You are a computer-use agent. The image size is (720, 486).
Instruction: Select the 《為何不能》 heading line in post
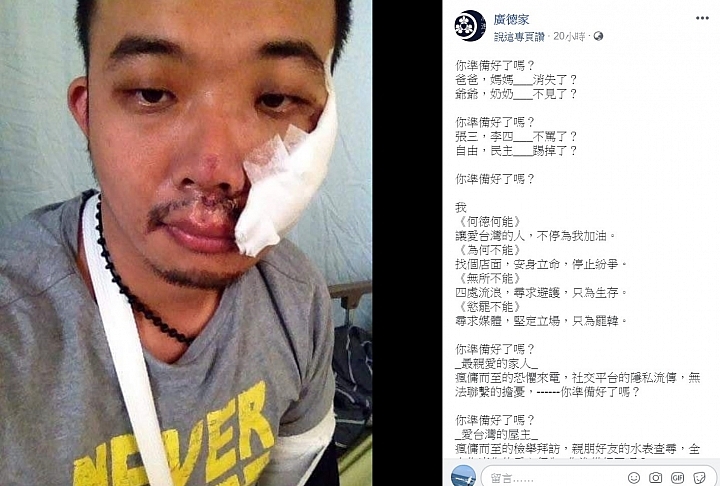tap(490, 250)
